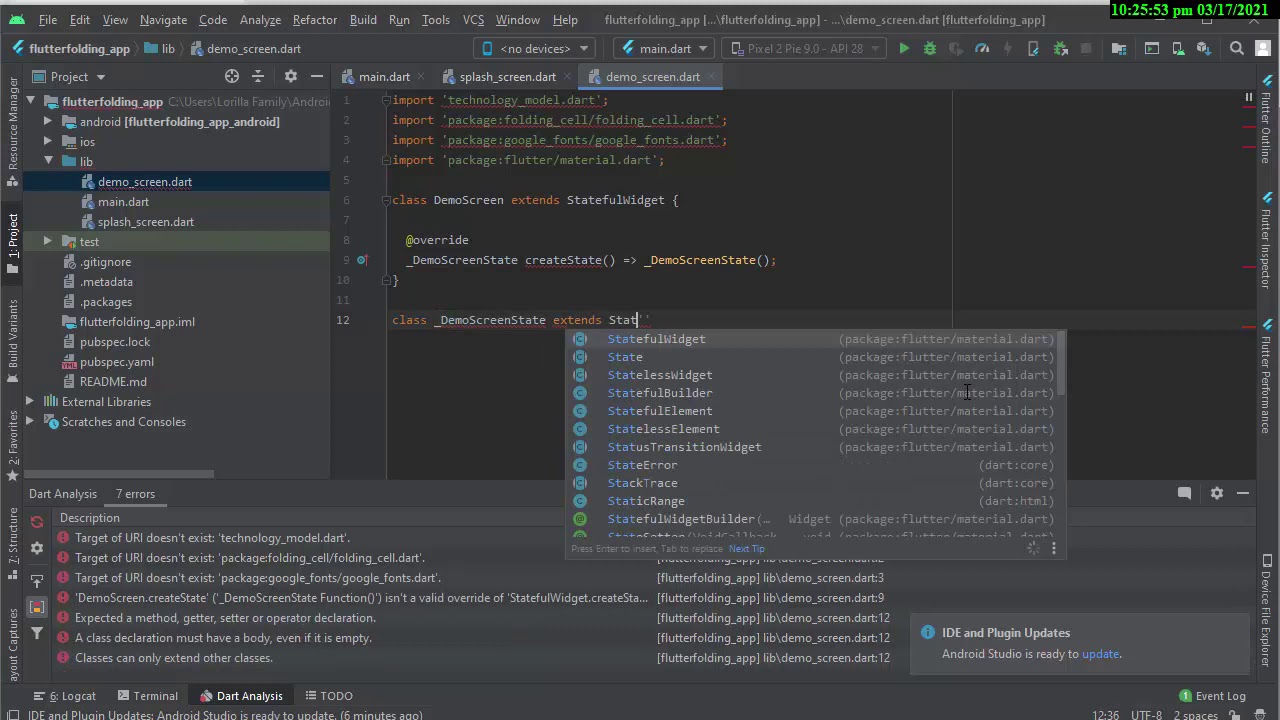
Task: Click Next Tip link in completion popup
Action: click(x=746, y=548)
